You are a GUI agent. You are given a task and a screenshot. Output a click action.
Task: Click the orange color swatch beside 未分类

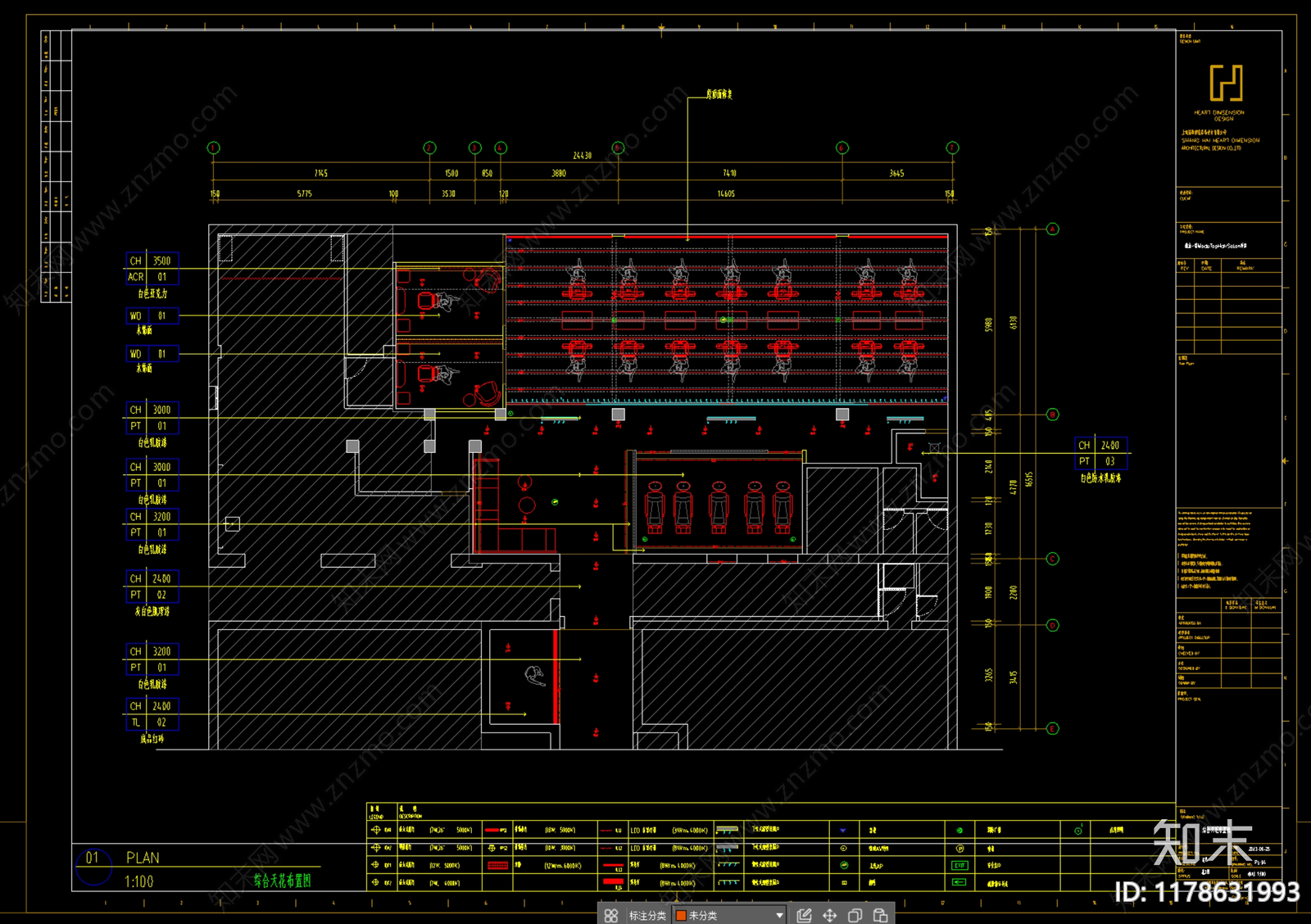[x=681, y=915]
